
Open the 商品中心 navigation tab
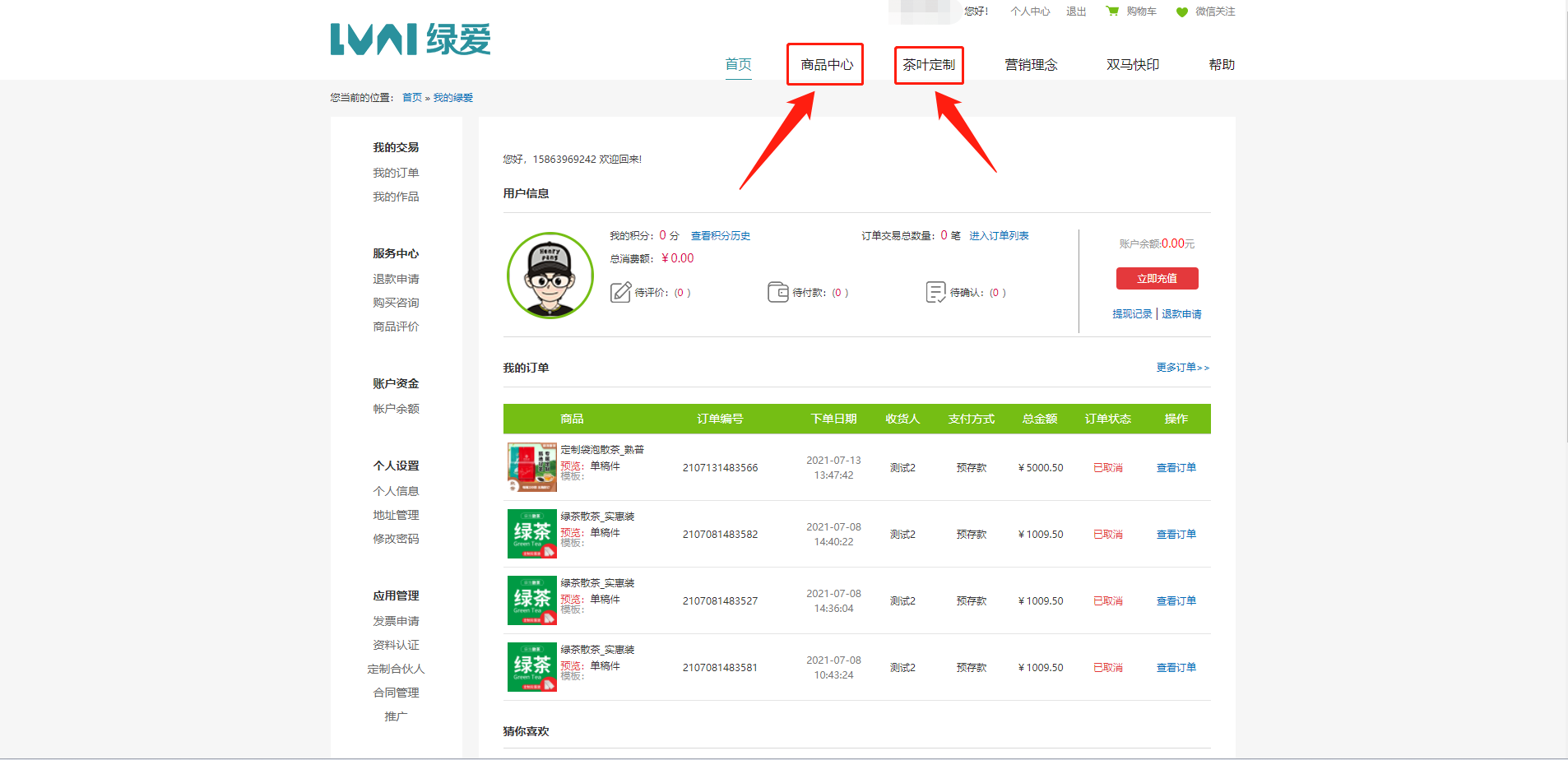(826, 64)
